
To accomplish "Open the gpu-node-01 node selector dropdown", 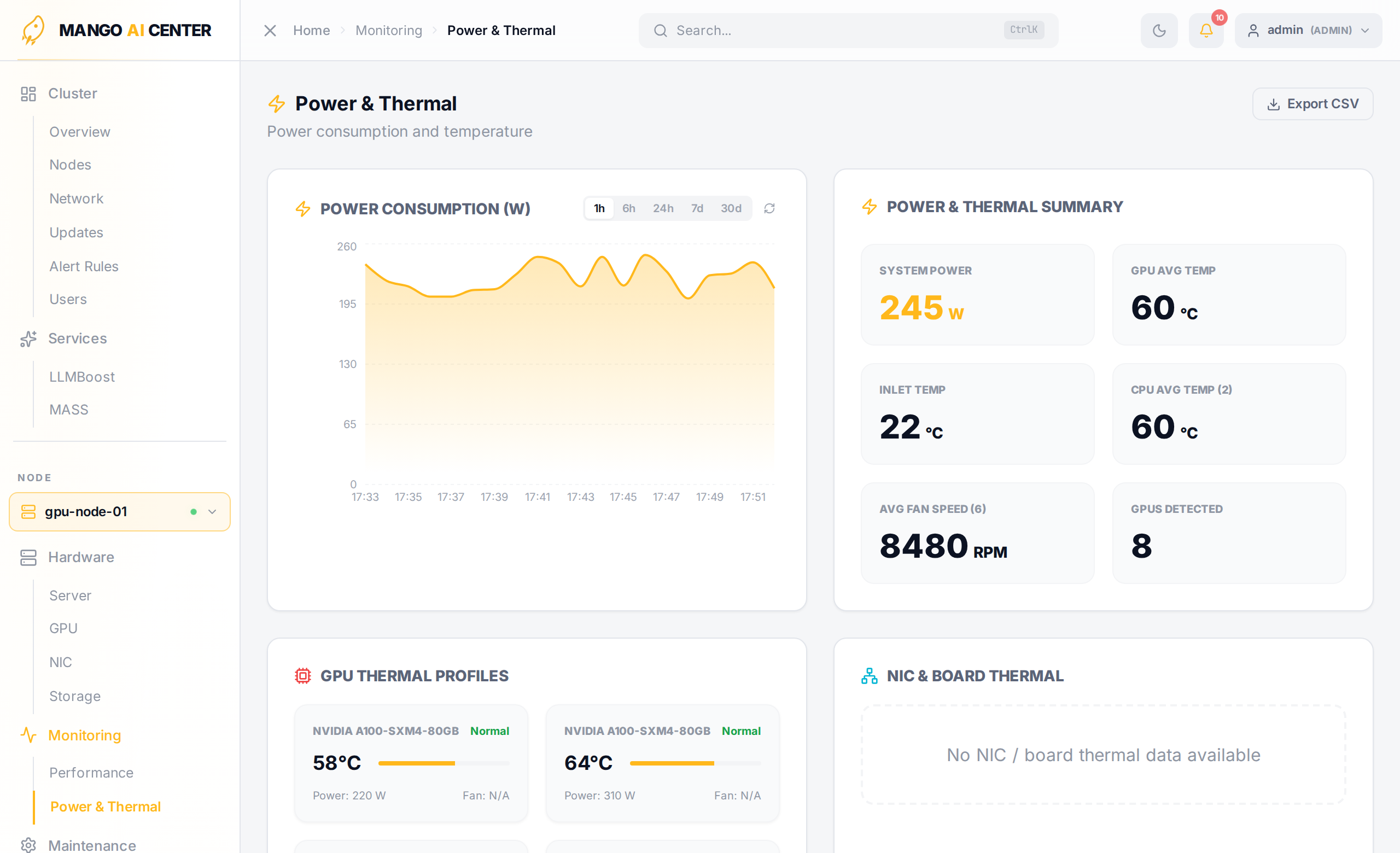I will click(120, 512).
